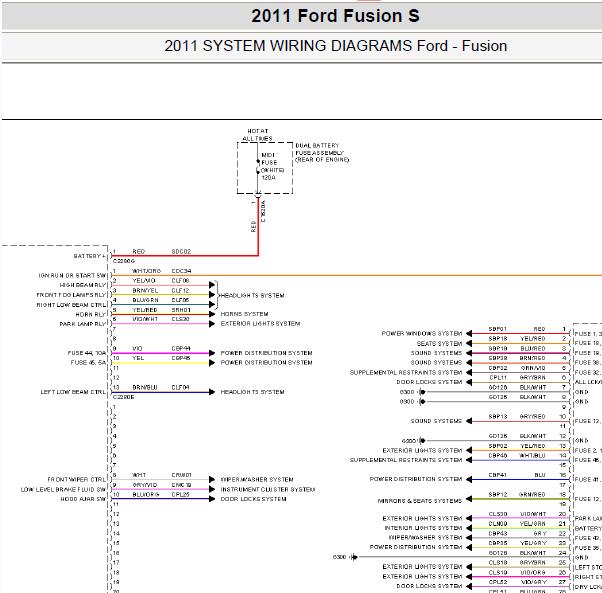Viewport: 602px width, 593px height.
Task: Click the arrow beside the SEATS SYSTEM label
Action: [469, 343]
